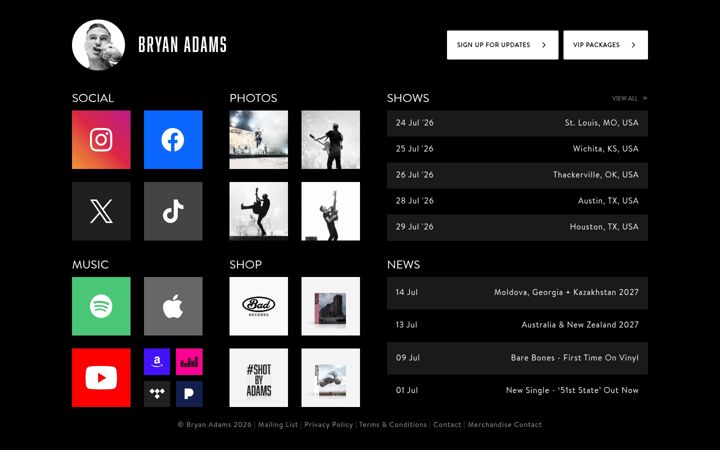Click the SHOWS section heading
Image resolution: width=720 pixels, height=450 pixels.
tap(408, 98)
